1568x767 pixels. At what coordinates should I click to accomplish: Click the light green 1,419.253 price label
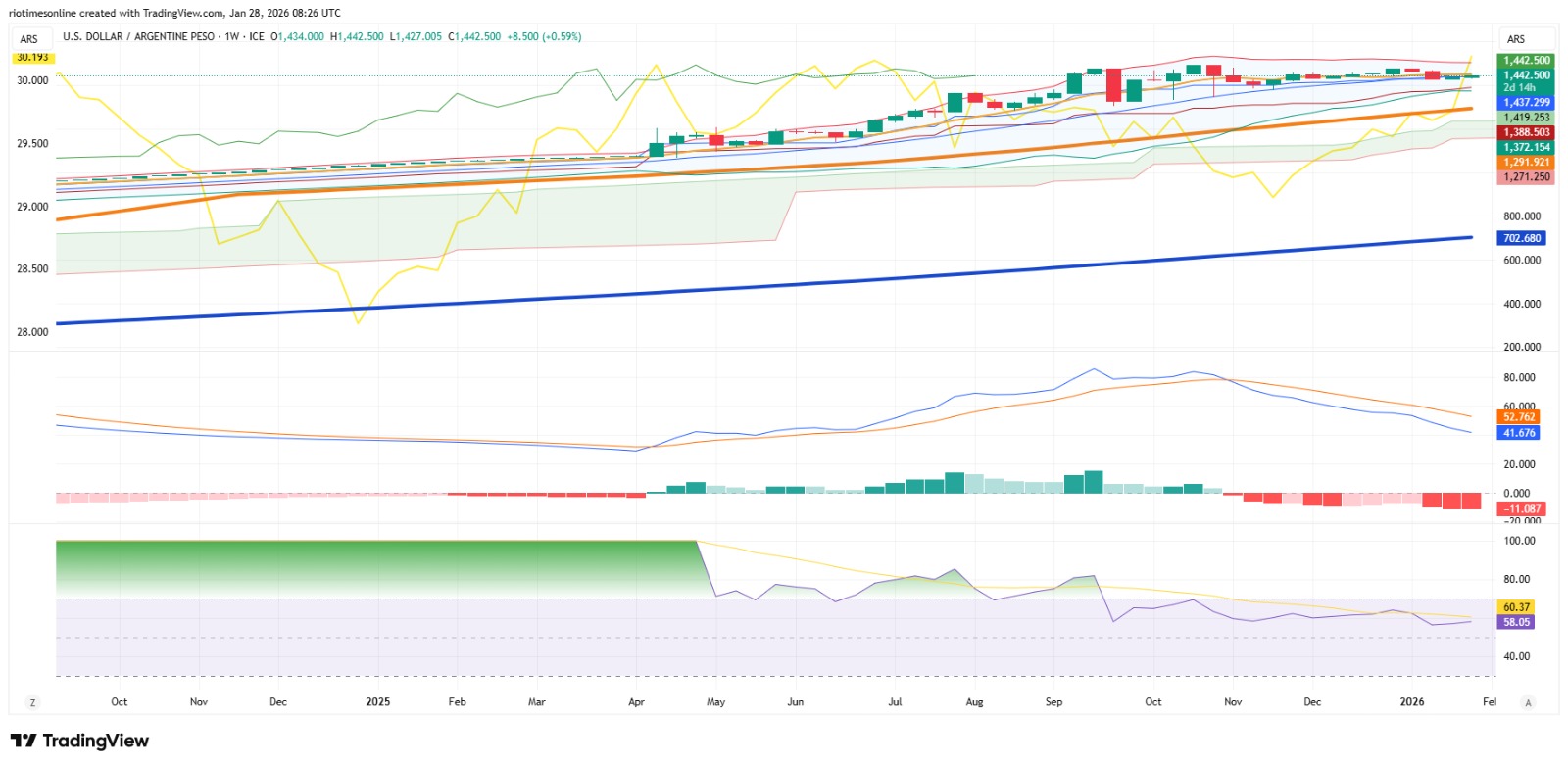1527,117
